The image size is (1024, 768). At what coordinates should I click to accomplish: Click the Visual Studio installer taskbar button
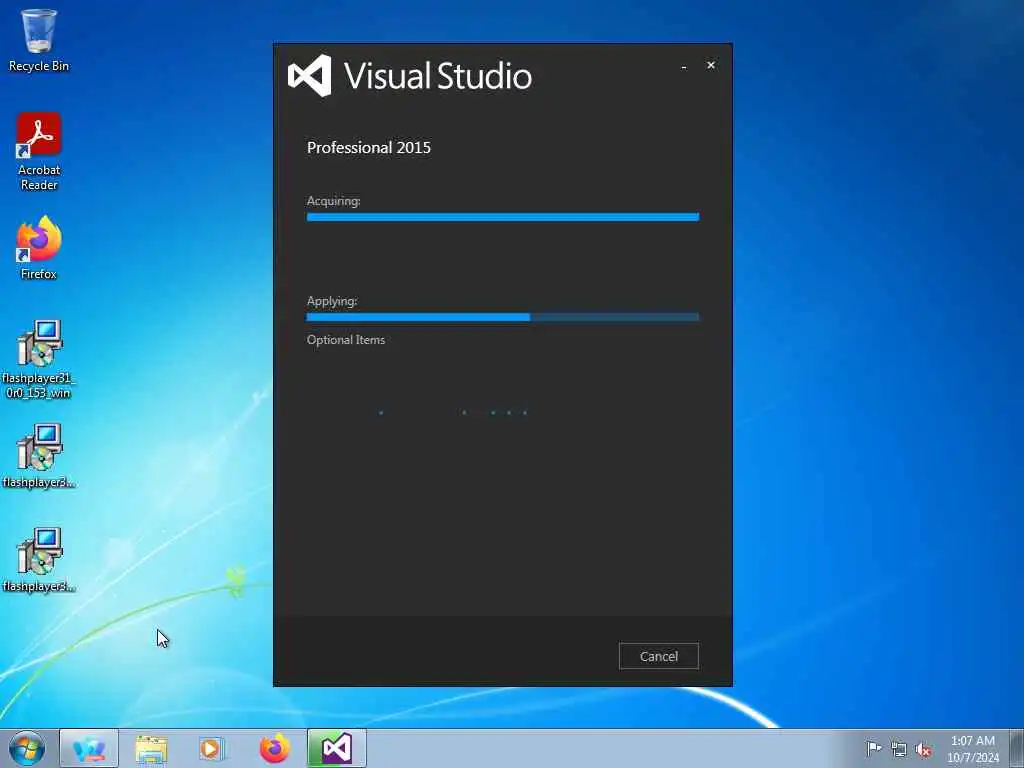coord(337,748)
